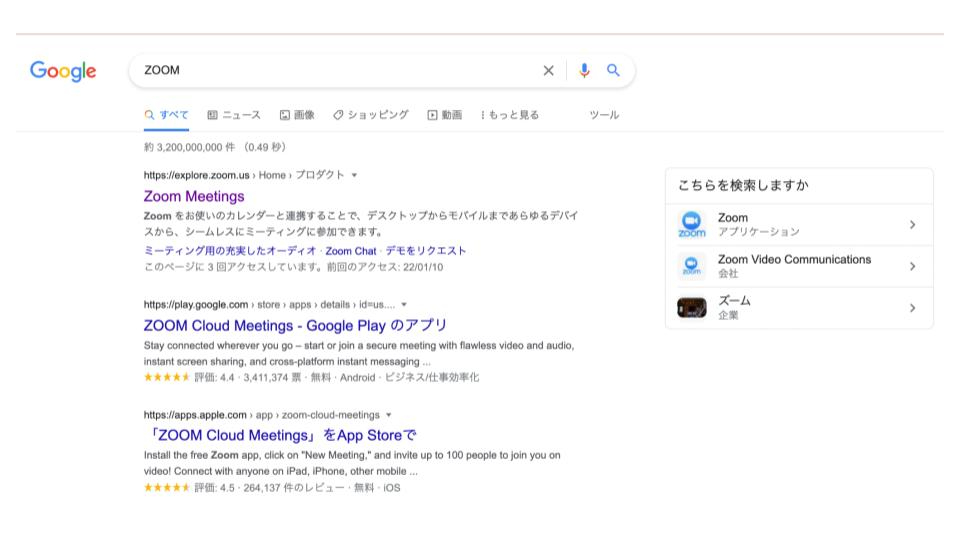Click the ズーム company thumbnail
The width and height of the screenshot is (960, 540).
coord(692,308)
